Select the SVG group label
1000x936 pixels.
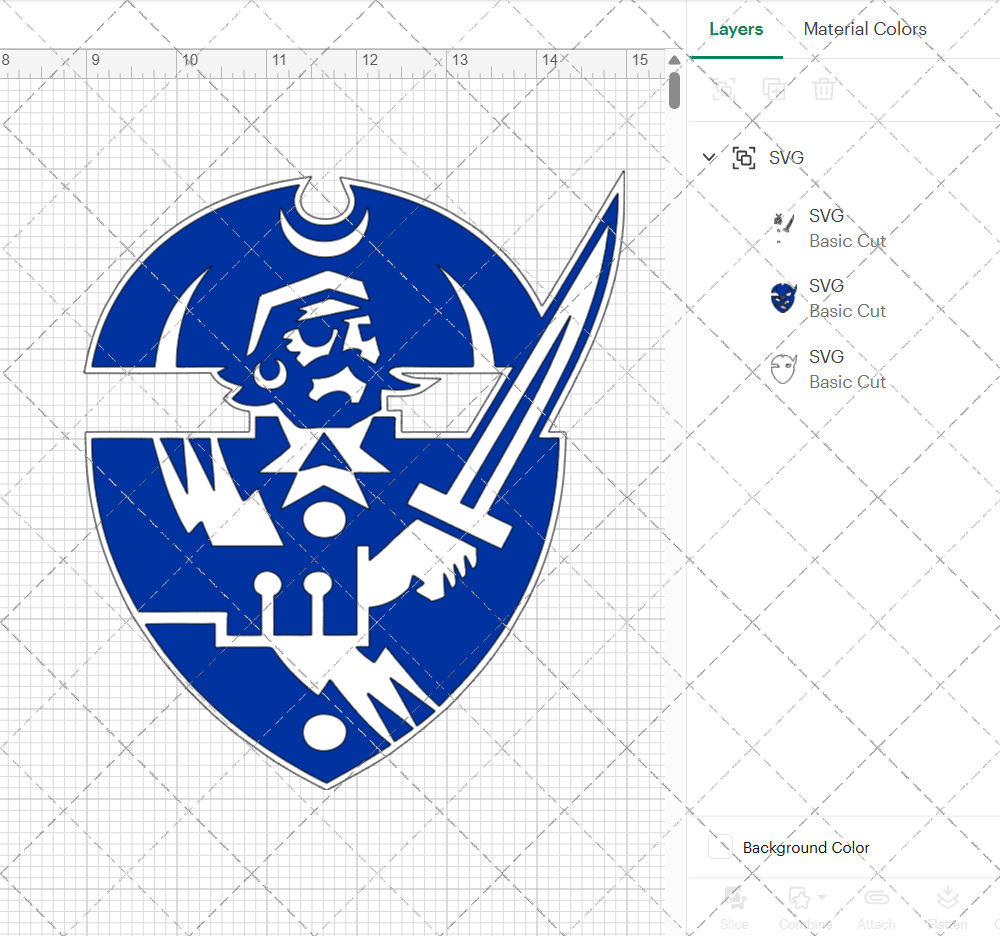point(786,157)
